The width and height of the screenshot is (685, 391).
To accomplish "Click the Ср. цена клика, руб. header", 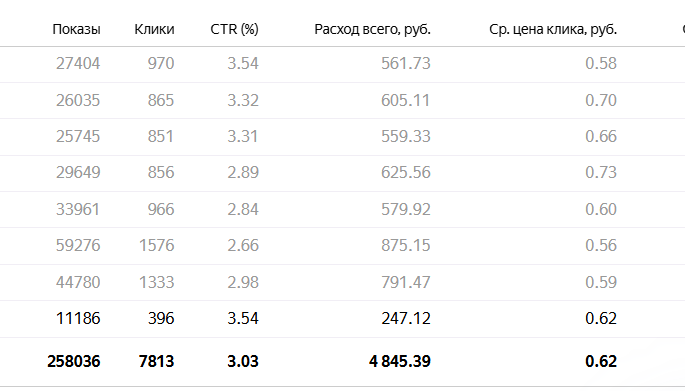I will pos(553,29).
